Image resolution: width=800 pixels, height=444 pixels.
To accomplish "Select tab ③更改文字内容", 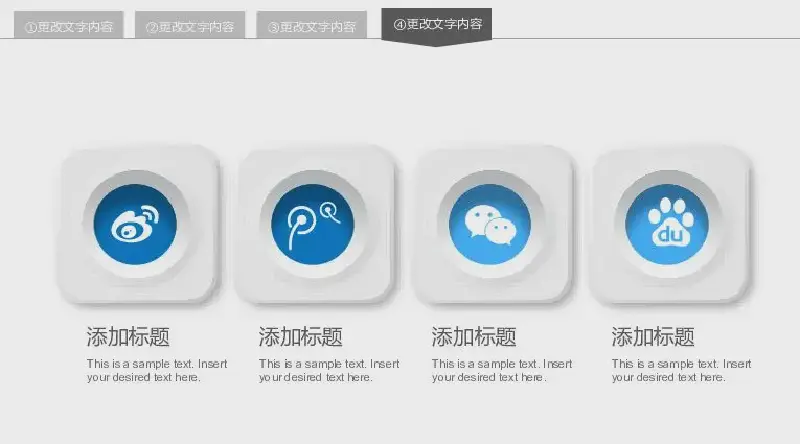I will (312, 25).
